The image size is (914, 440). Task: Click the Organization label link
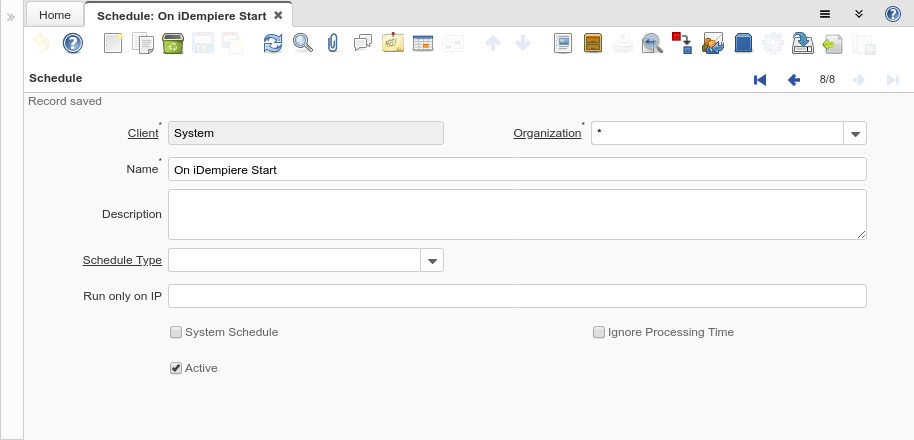coord(547,133)
